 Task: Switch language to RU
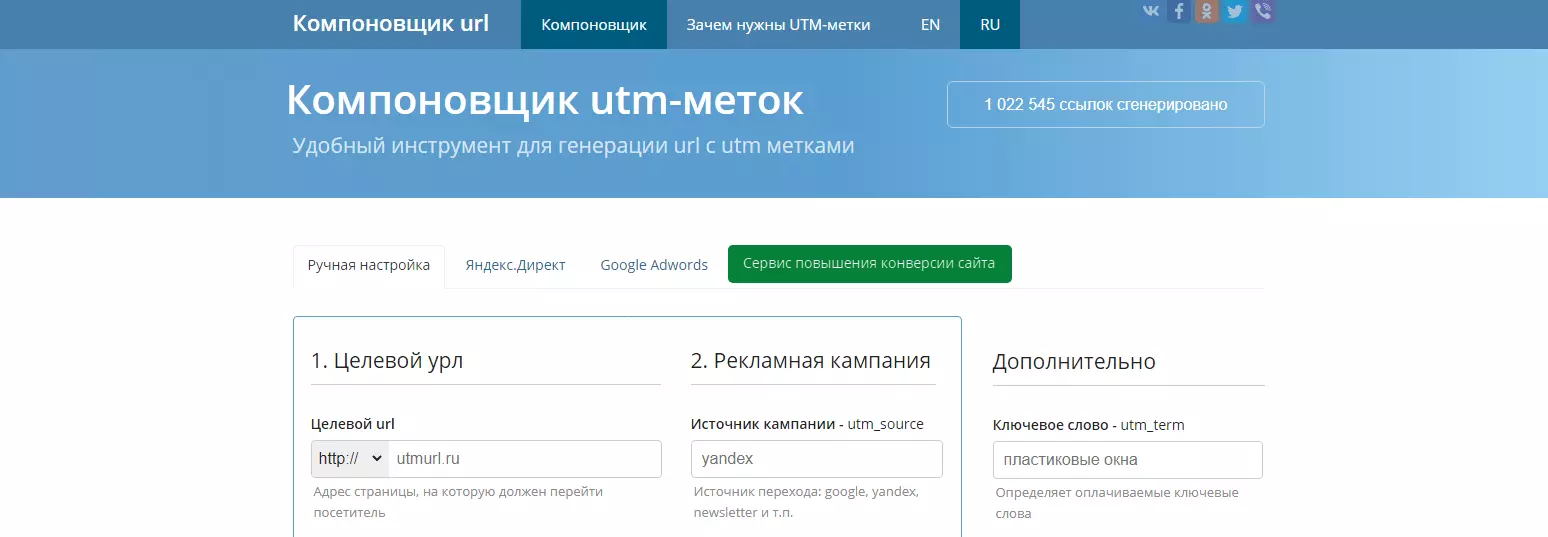990,25
